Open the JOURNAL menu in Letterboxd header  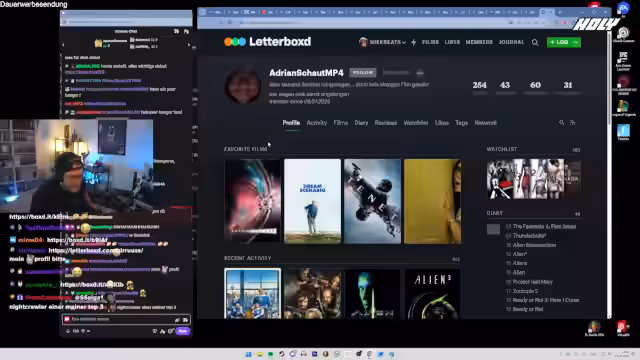click(511, 42)
